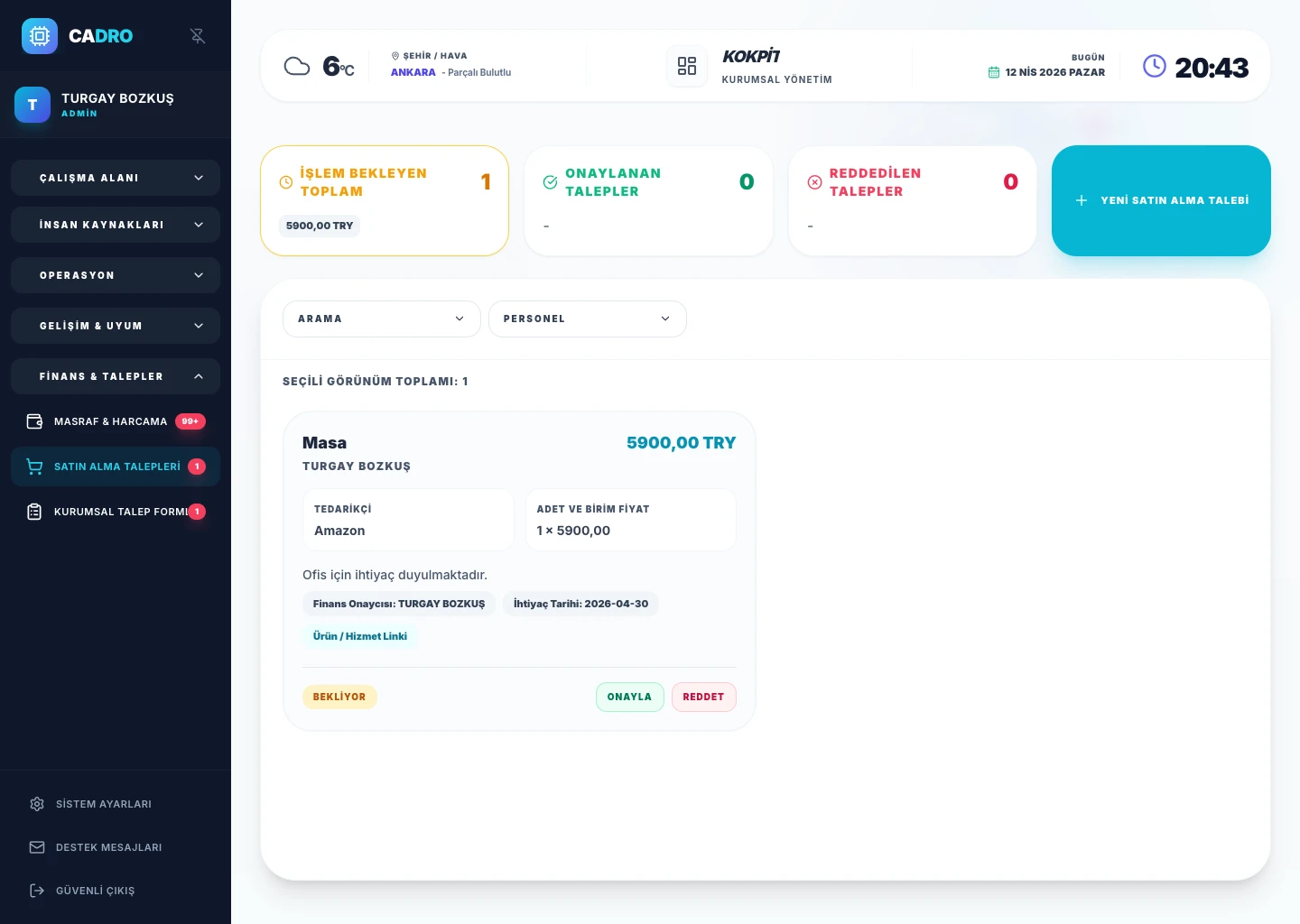1300x924 pixels.
Task: Click the Kokpit grid icon
Action: pyautogui.click(x=687, y=66)
